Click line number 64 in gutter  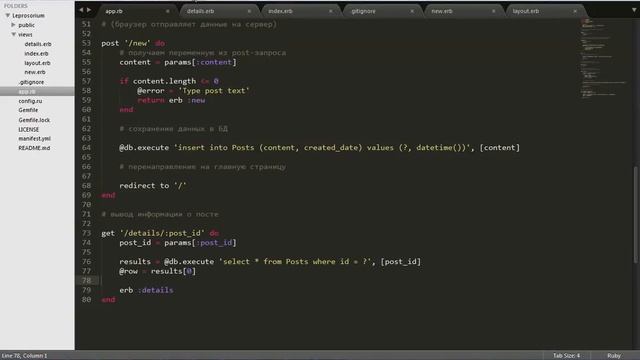[x=86, y=148]
